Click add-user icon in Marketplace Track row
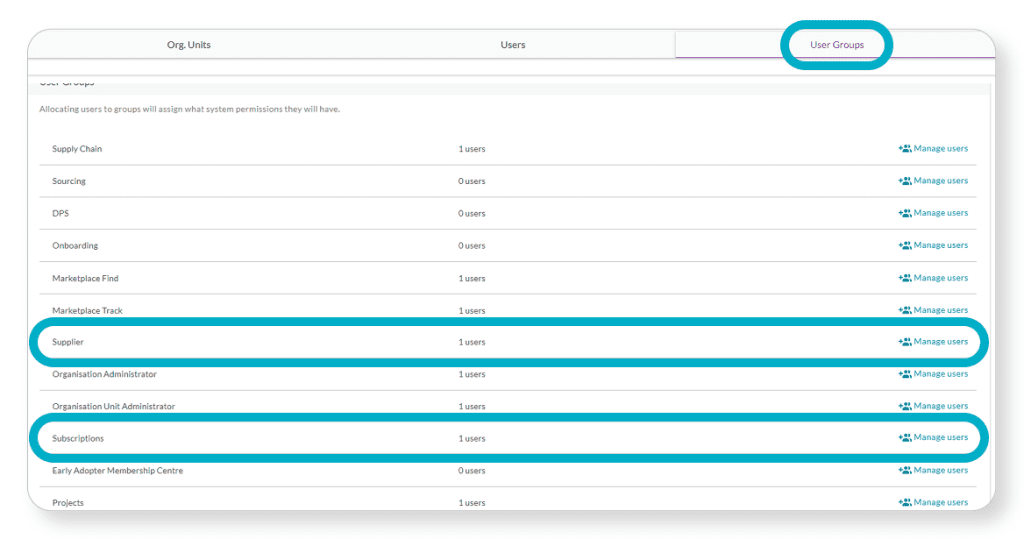1024x539 pixels. point(905,310)
